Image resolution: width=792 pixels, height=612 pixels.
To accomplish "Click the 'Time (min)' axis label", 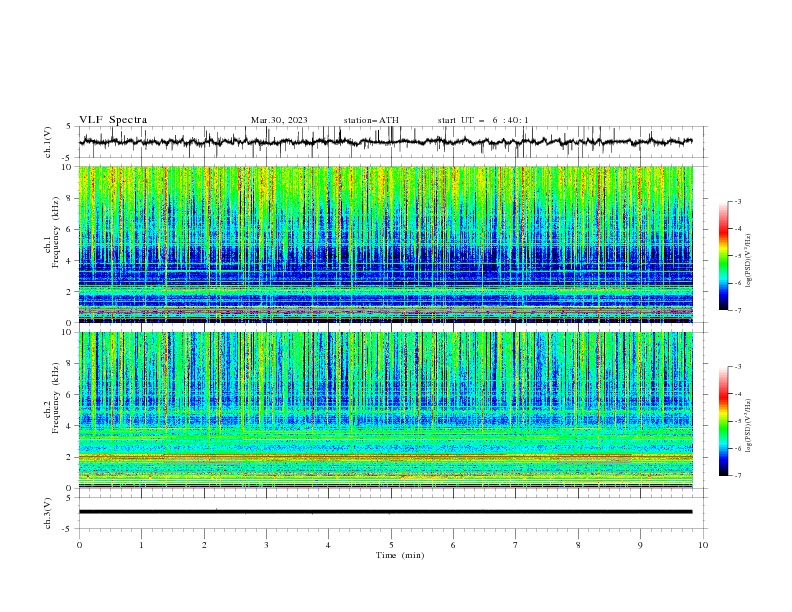I will (x=400, y=555).
